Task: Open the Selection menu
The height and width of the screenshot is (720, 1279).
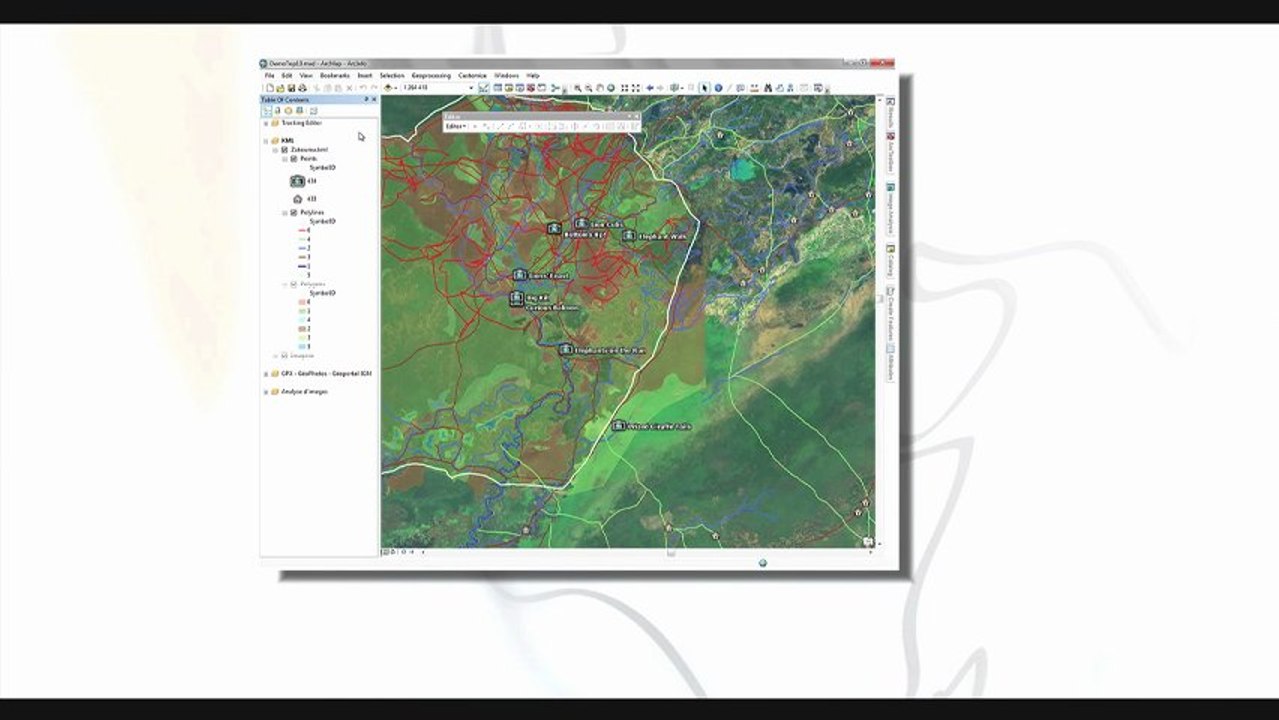Action: tap(392, 76)
